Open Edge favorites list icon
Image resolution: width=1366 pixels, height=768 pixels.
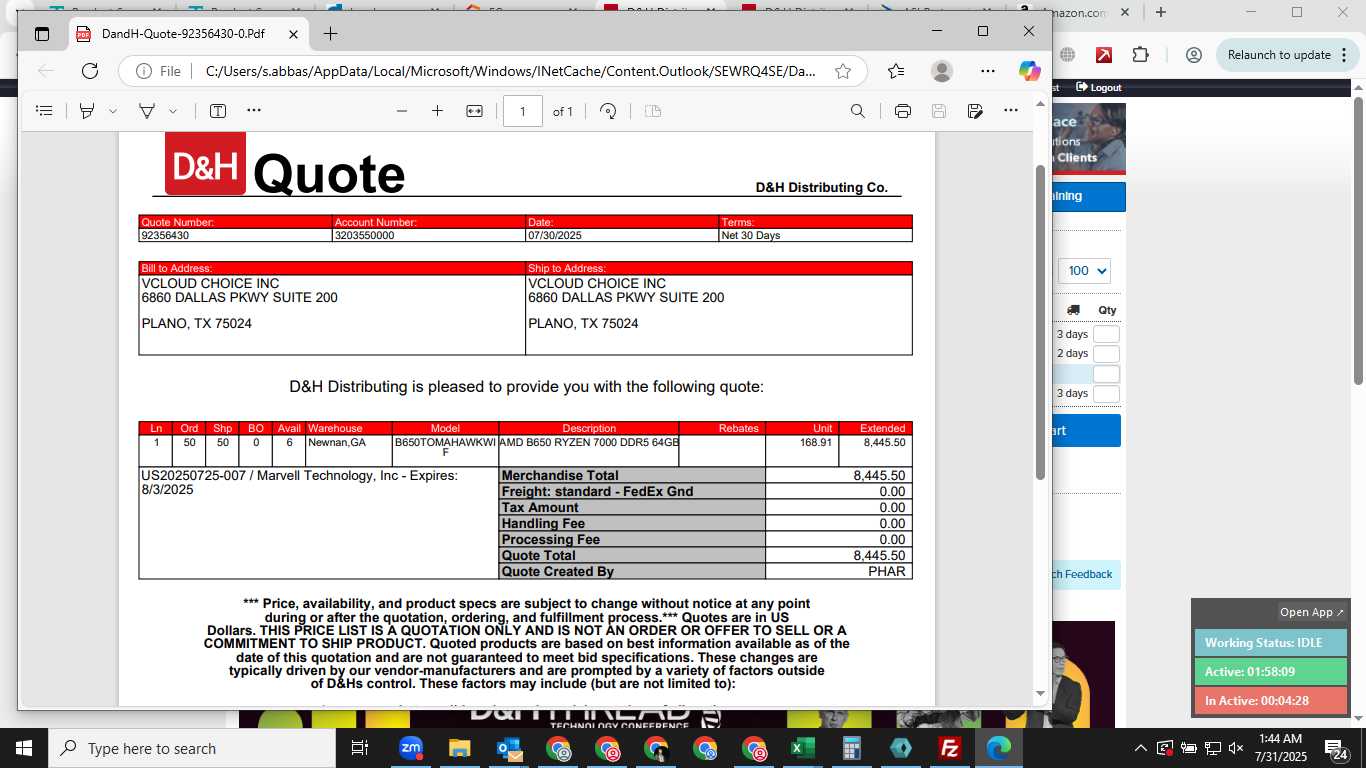(896, 71)
